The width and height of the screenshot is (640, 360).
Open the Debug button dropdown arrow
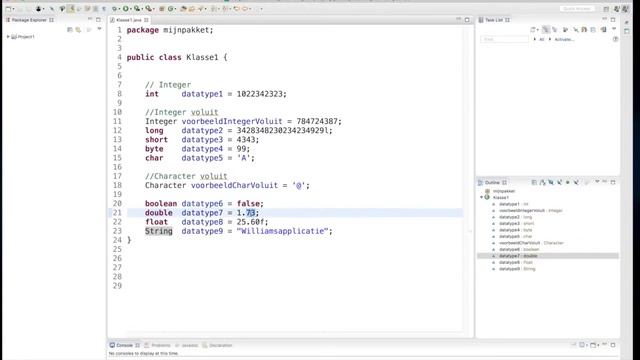118,9
